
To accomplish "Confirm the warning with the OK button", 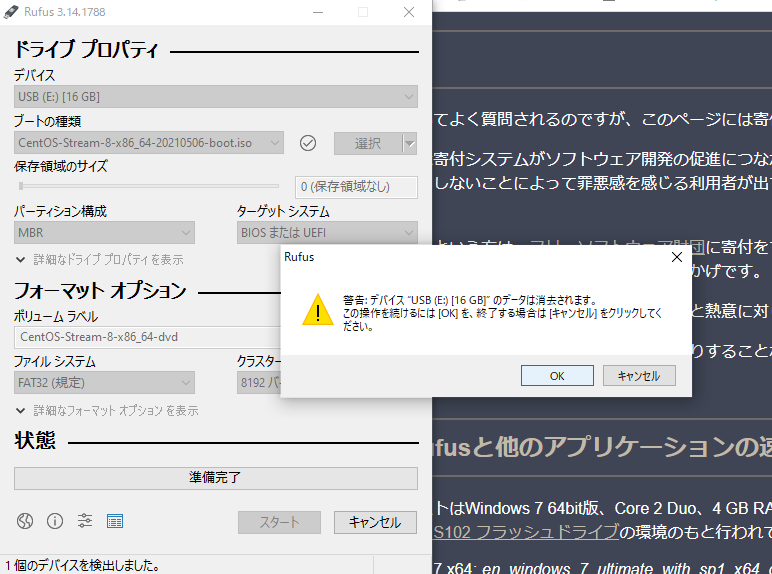I will coord(557,376).
